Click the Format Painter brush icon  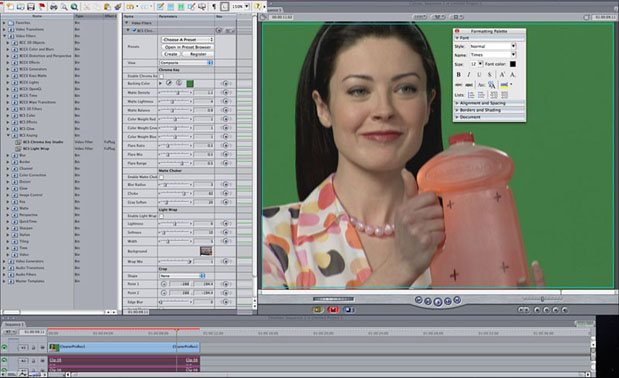click(118, 6)
